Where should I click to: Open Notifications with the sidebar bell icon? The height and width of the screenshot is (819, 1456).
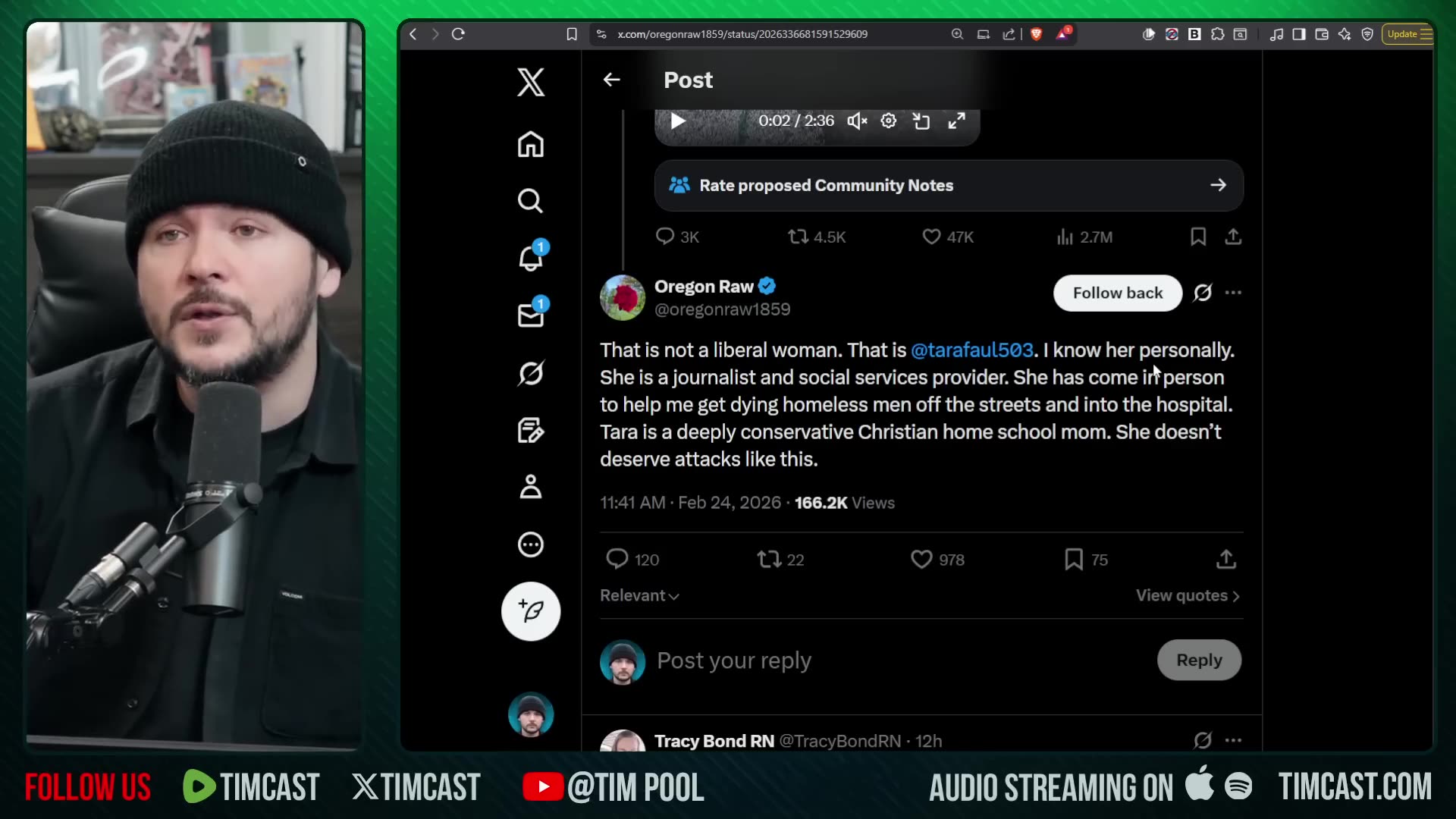click(x=530, y=259)
